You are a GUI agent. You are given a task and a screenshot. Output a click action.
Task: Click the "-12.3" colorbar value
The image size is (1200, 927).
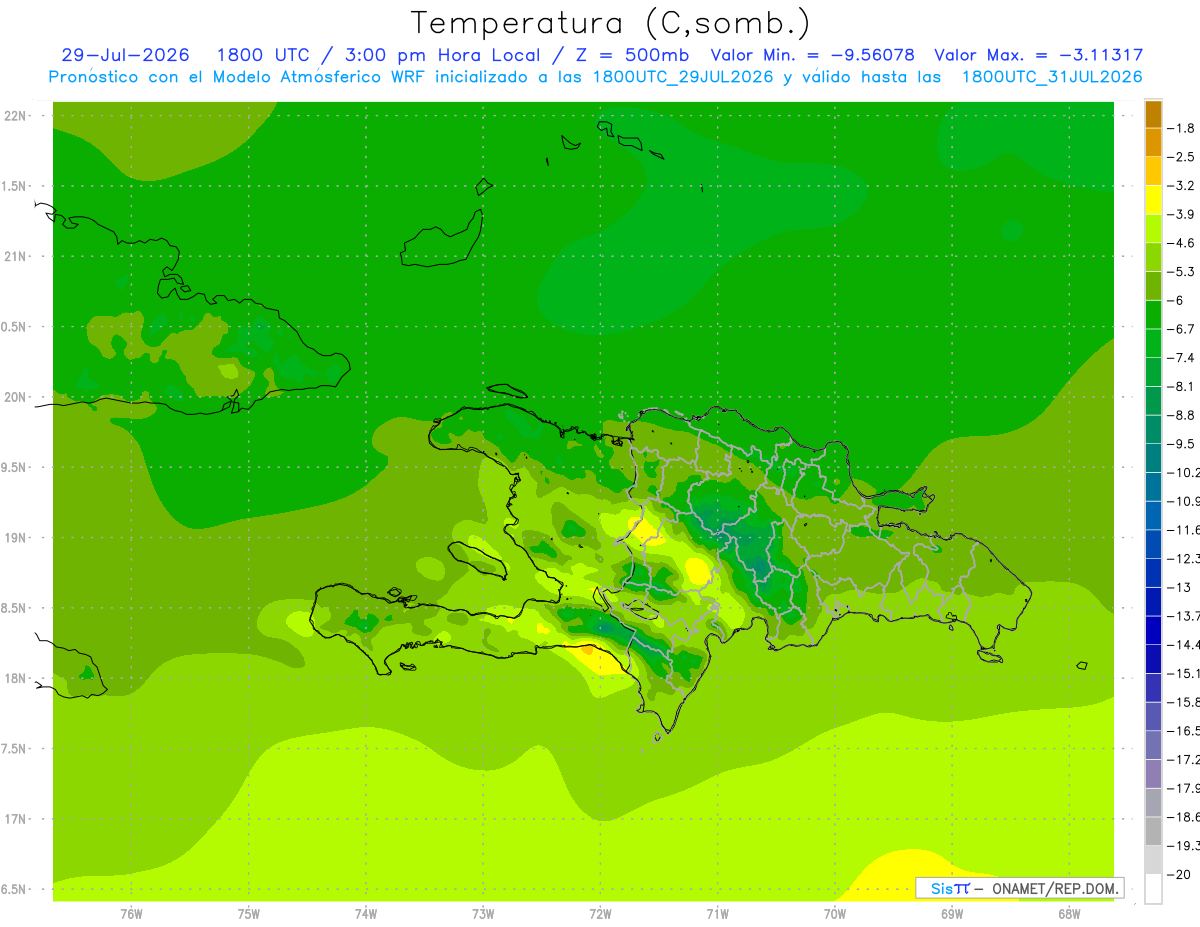click(x=1184, y=558)
